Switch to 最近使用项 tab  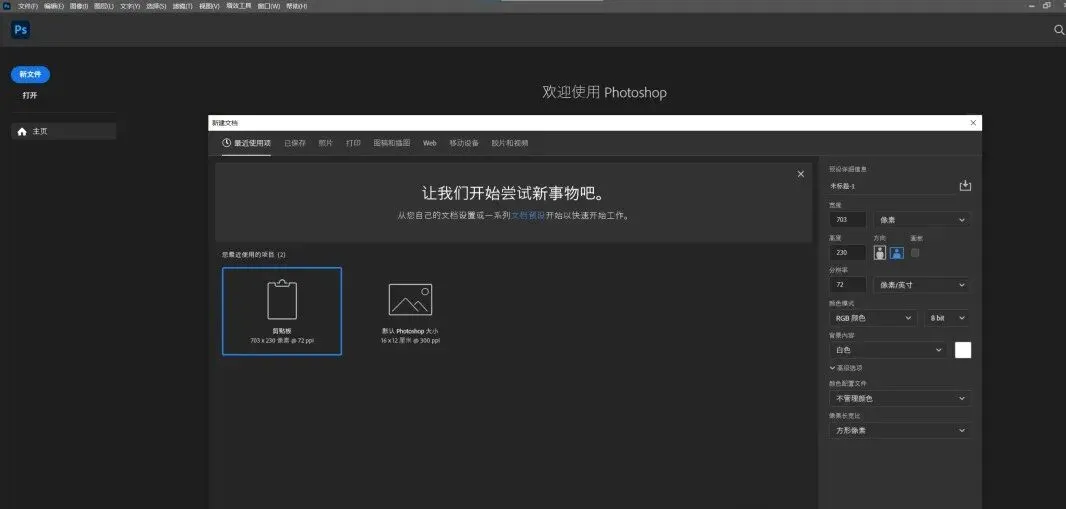[x=246, y=143]
